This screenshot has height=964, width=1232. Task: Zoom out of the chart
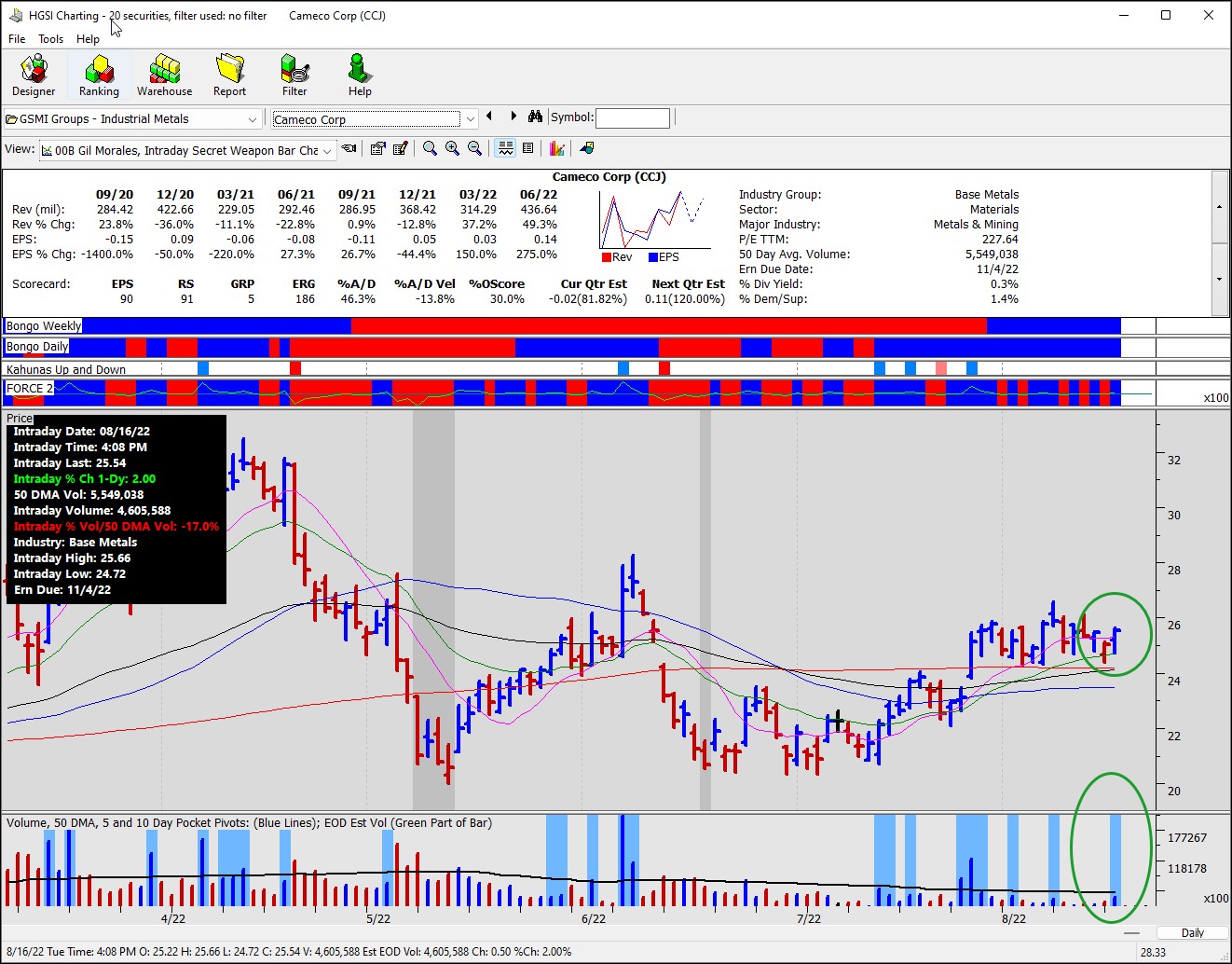tap(474, 148)
